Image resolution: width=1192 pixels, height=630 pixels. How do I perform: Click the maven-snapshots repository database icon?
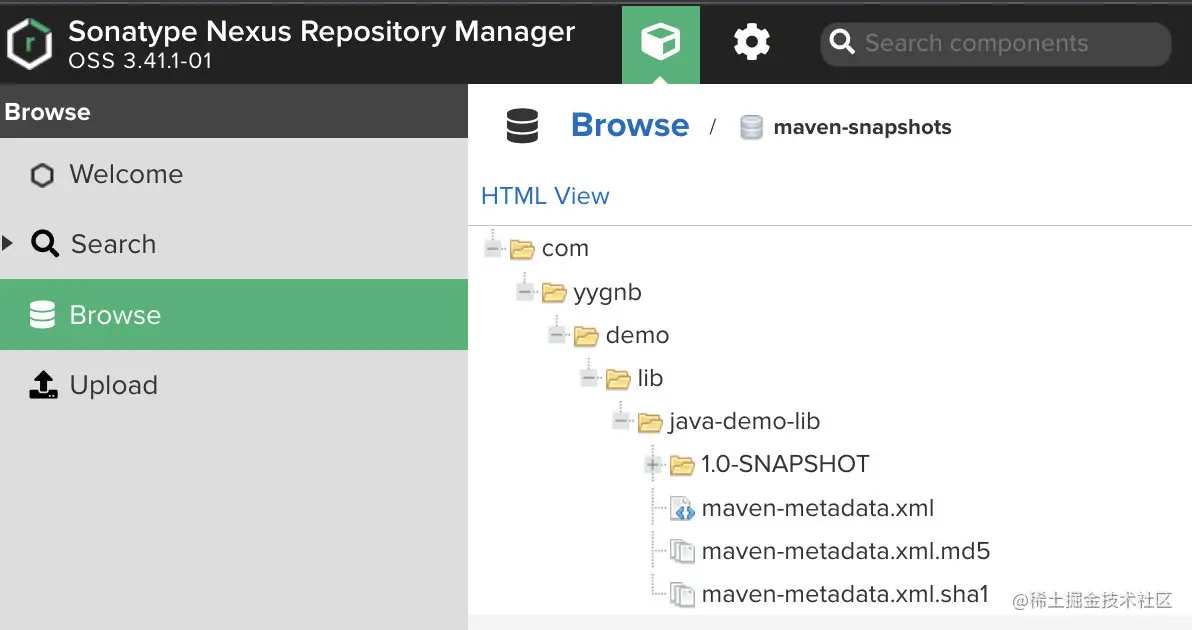pos(751,128)
